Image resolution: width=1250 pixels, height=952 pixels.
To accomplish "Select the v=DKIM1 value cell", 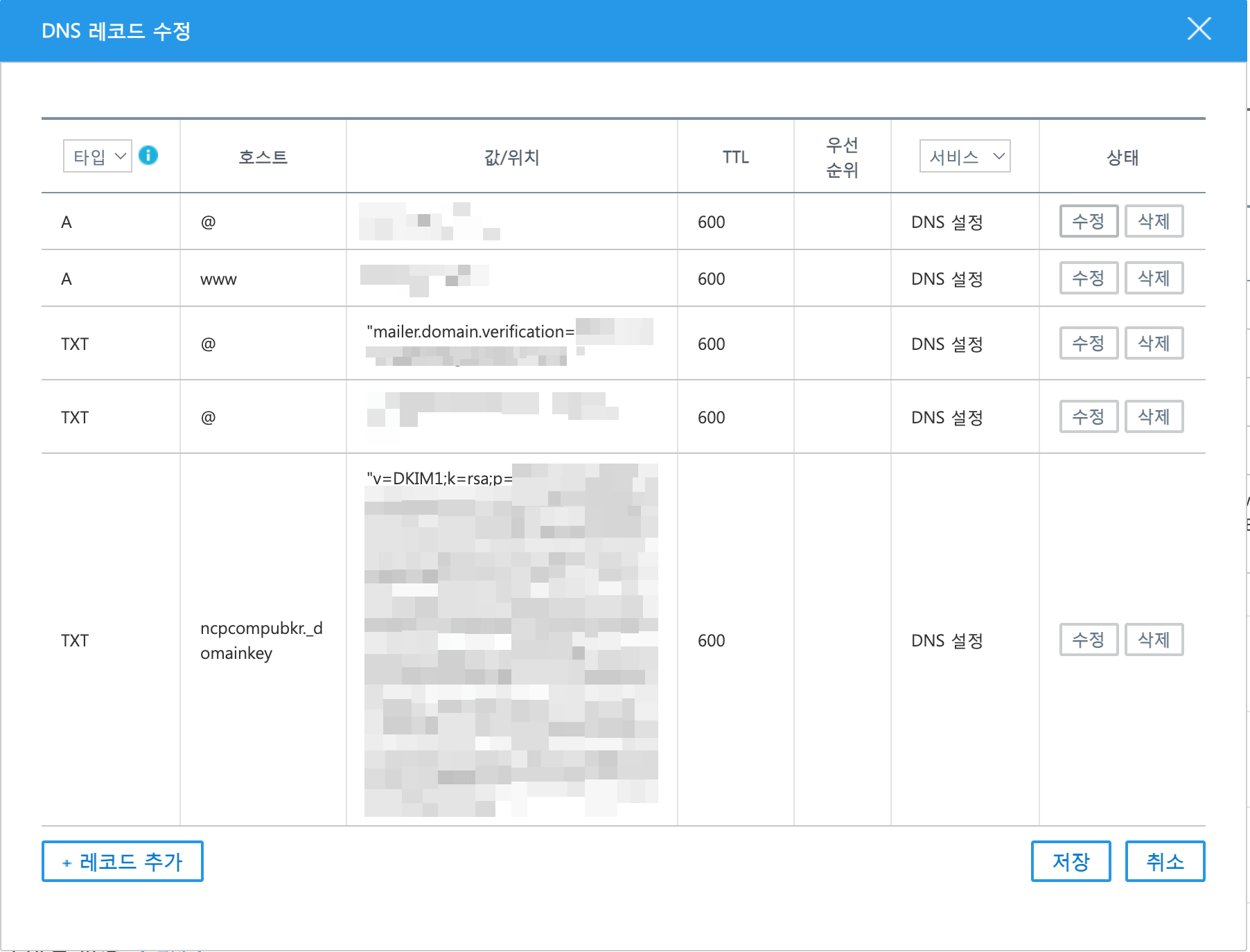I will pyautogui.click(x=511, y=639).
